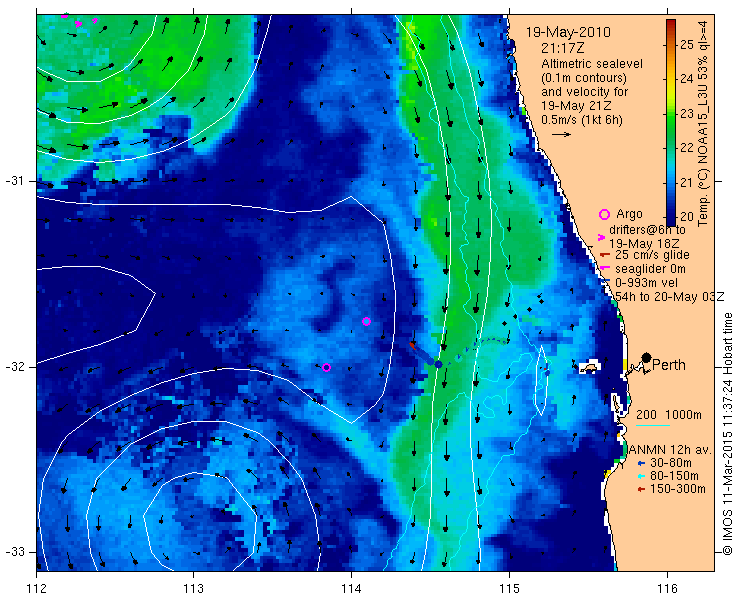Click the magenta seaglider 0m legend marker
This screenshot has height=600, width=740.
point(603,269)
